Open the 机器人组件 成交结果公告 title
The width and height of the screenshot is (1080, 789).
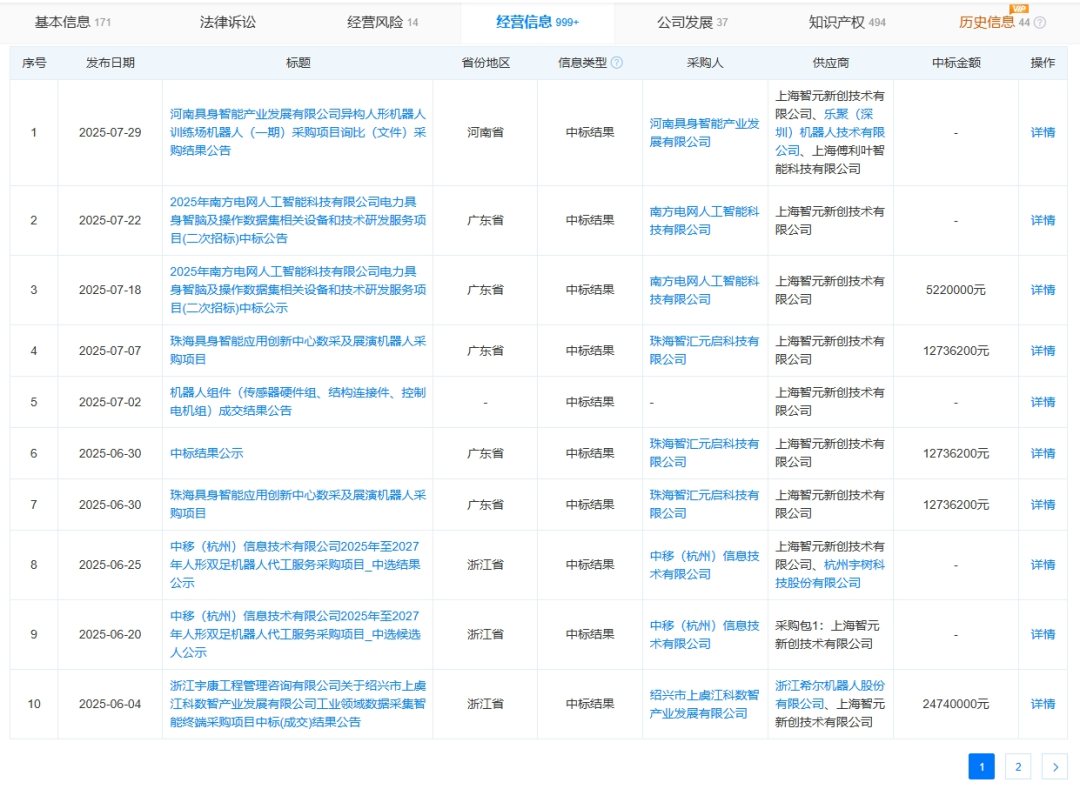point(298,401)
